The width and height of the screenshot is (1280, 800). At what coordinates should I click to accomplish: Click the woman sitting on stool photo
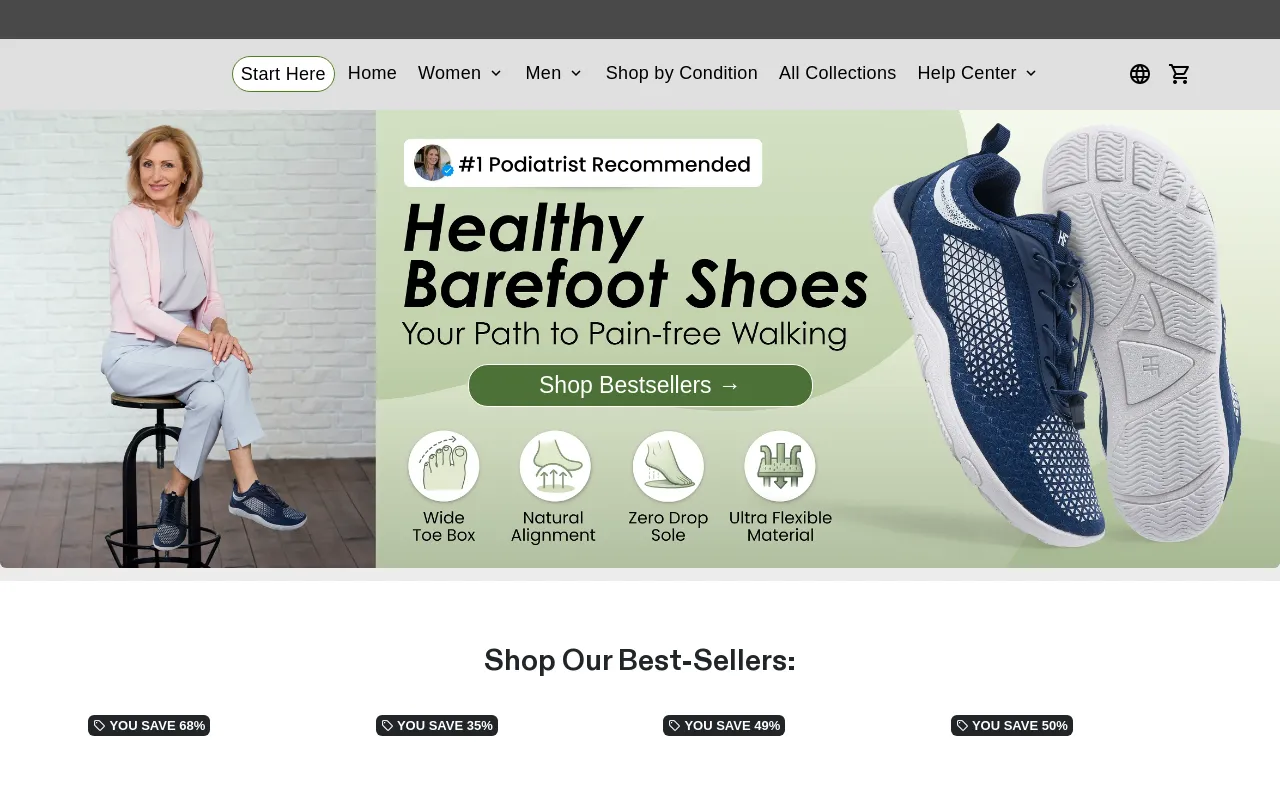click(188, 339)
